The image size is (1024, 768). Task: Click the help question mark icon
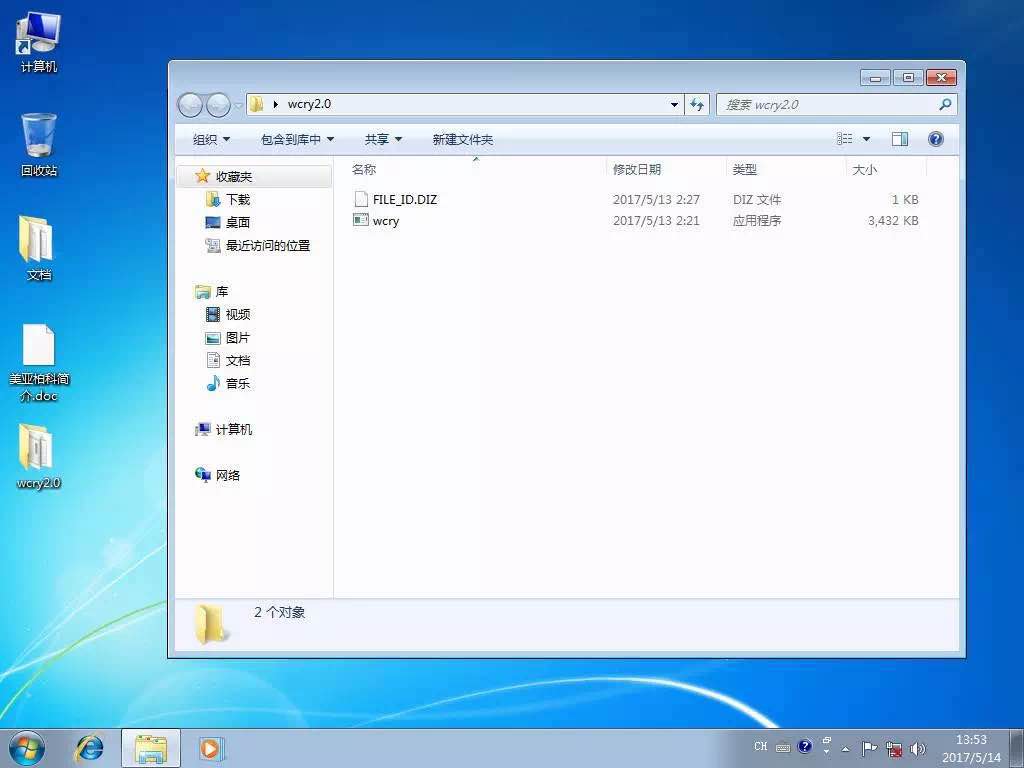pyautogui.click(x=935, y=138)
